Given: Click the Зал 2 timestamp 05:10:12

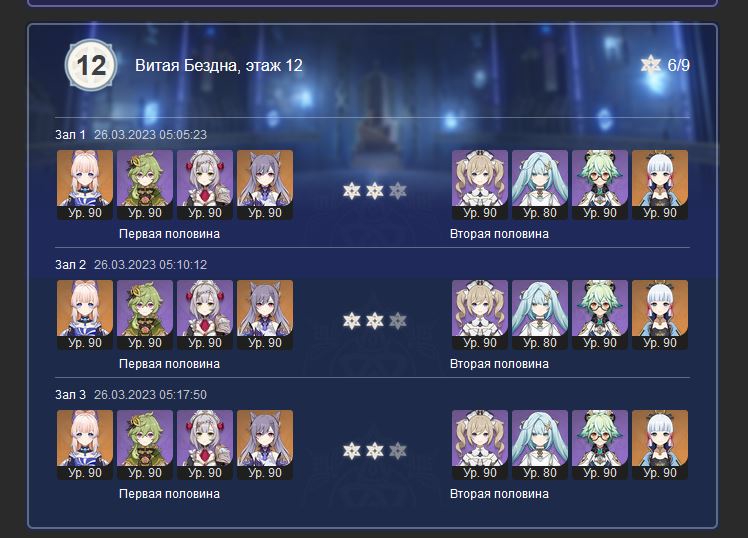Looking at the screenshot, I should [150, 265].
